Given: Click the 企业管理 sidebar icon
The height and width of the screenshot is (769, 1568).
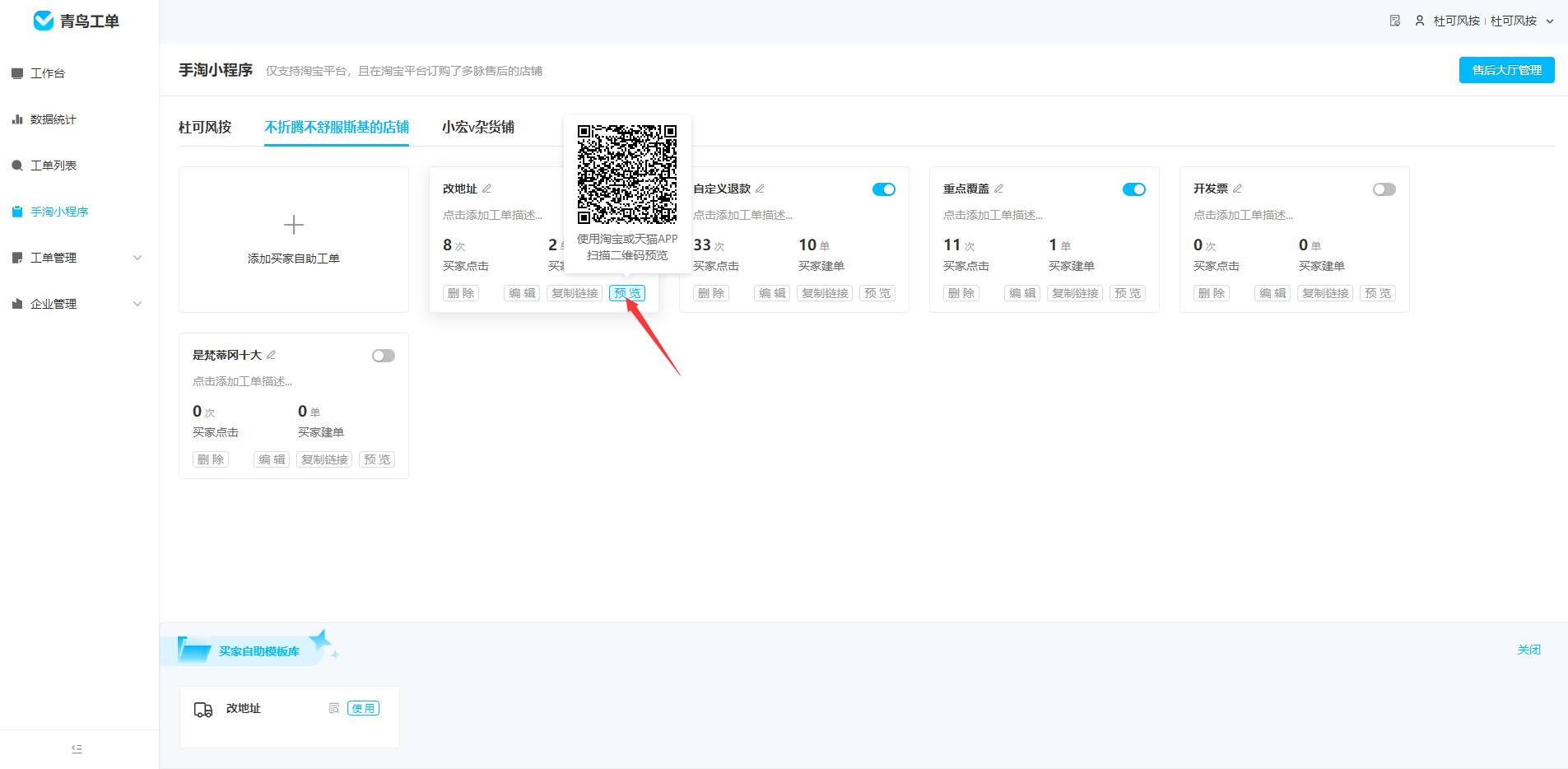Looking at the screenshot, I should [17, 304].
